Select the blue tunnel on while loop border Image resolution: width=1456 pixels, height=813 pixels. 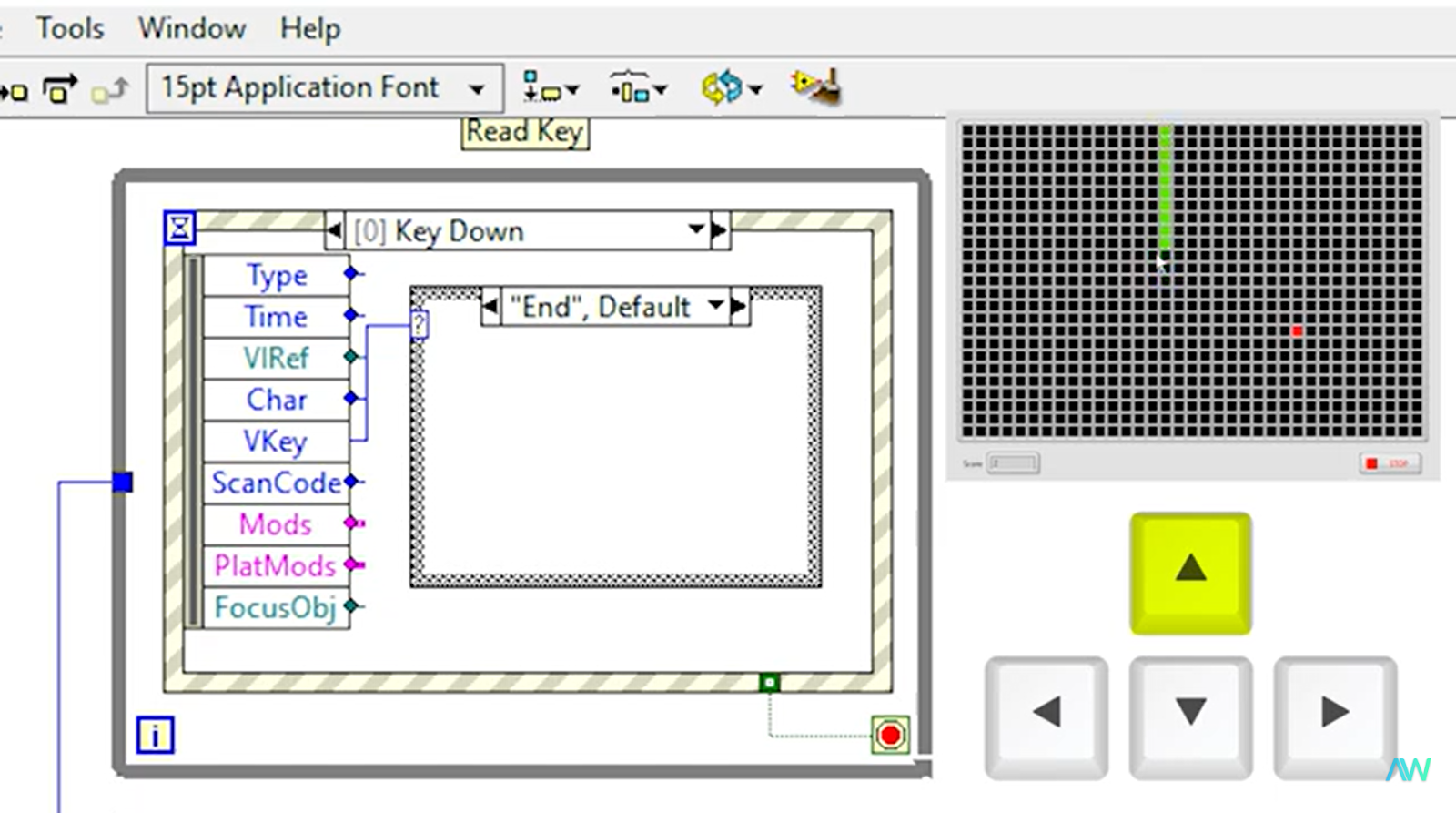click(123, 482)
